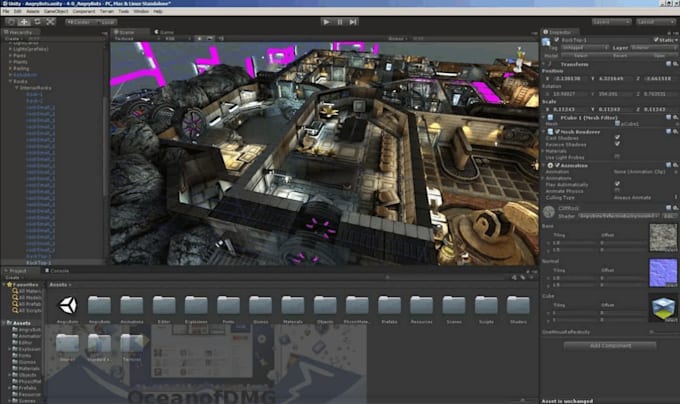Image resolution: width=680 pixels, height=404 pixels.
Task: Toggle the Static checkbox
Action: (x=656, y=40)
